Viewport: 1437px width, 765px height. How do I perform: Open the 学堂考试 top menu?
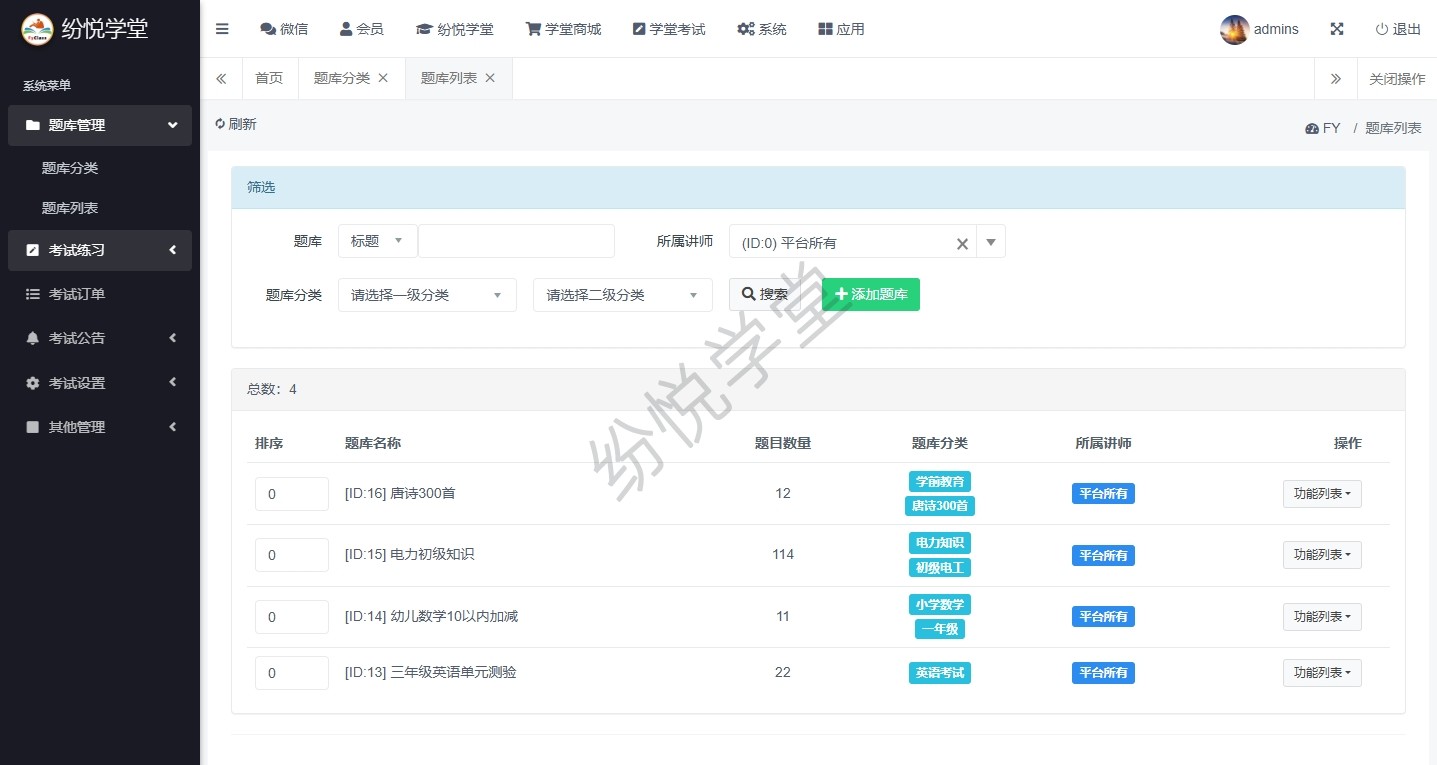coord(669,29)
